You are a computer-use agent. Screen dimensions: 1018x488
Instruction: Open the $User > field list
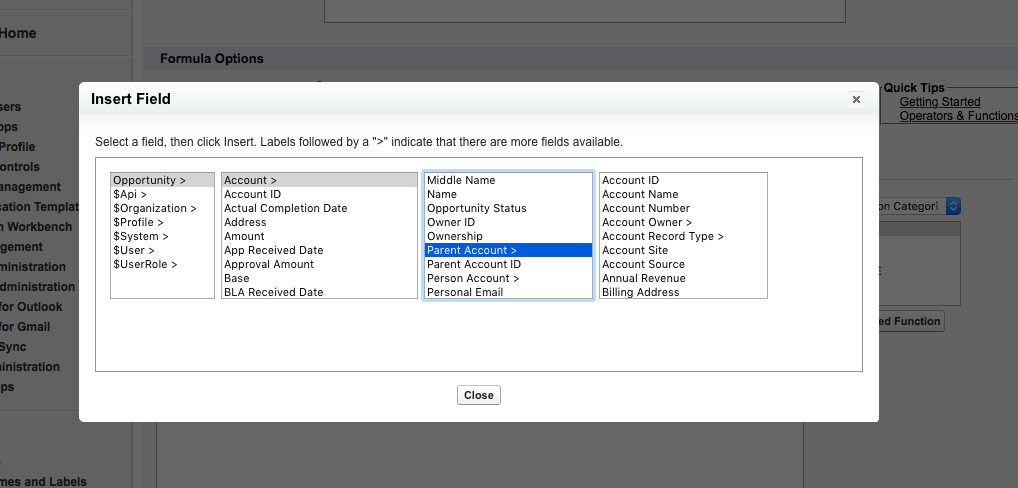pyautogui.click(x=134, y=250)
